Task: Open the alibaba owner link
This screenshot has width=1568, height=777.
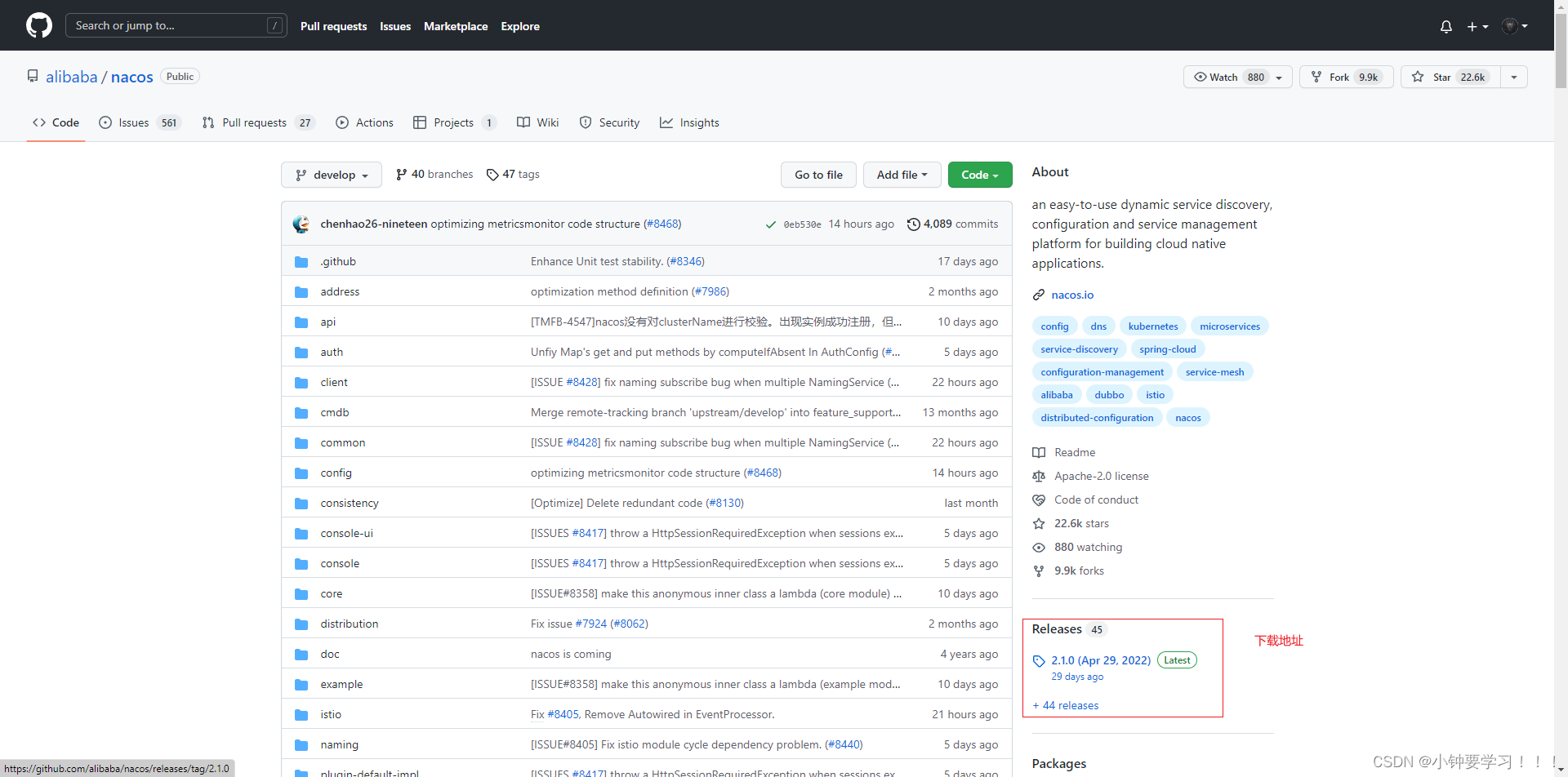Action: (x=71, y=77)
